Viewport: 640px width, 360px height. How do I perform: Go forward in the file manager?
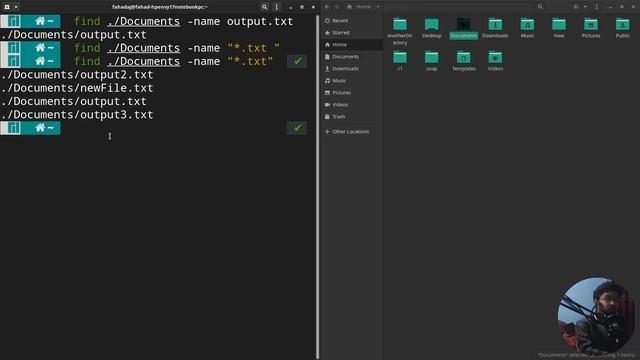[x=337, y=7]
